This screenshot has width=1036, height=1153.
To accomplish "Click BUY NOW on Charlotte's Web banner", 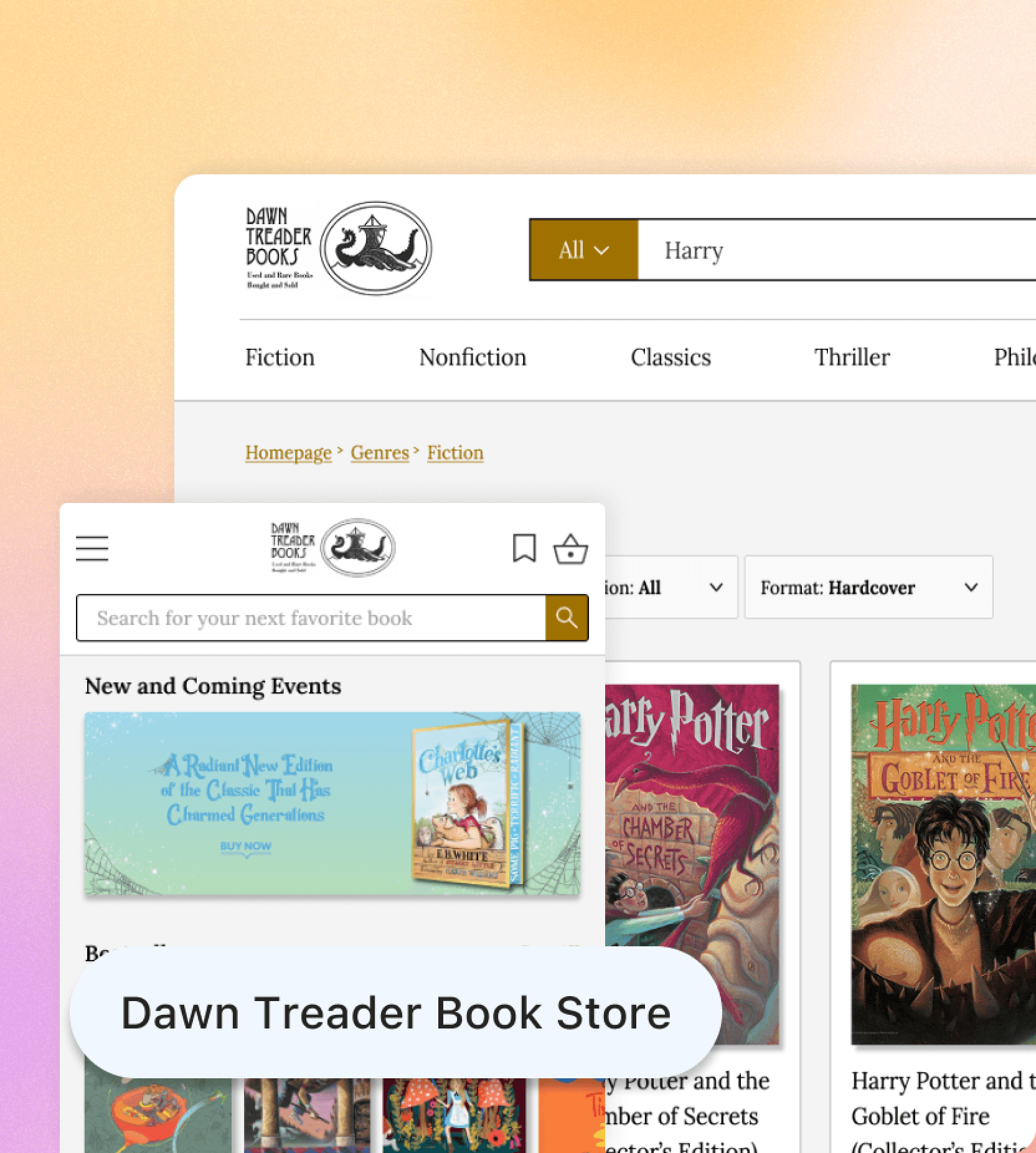I will [246, 846].
